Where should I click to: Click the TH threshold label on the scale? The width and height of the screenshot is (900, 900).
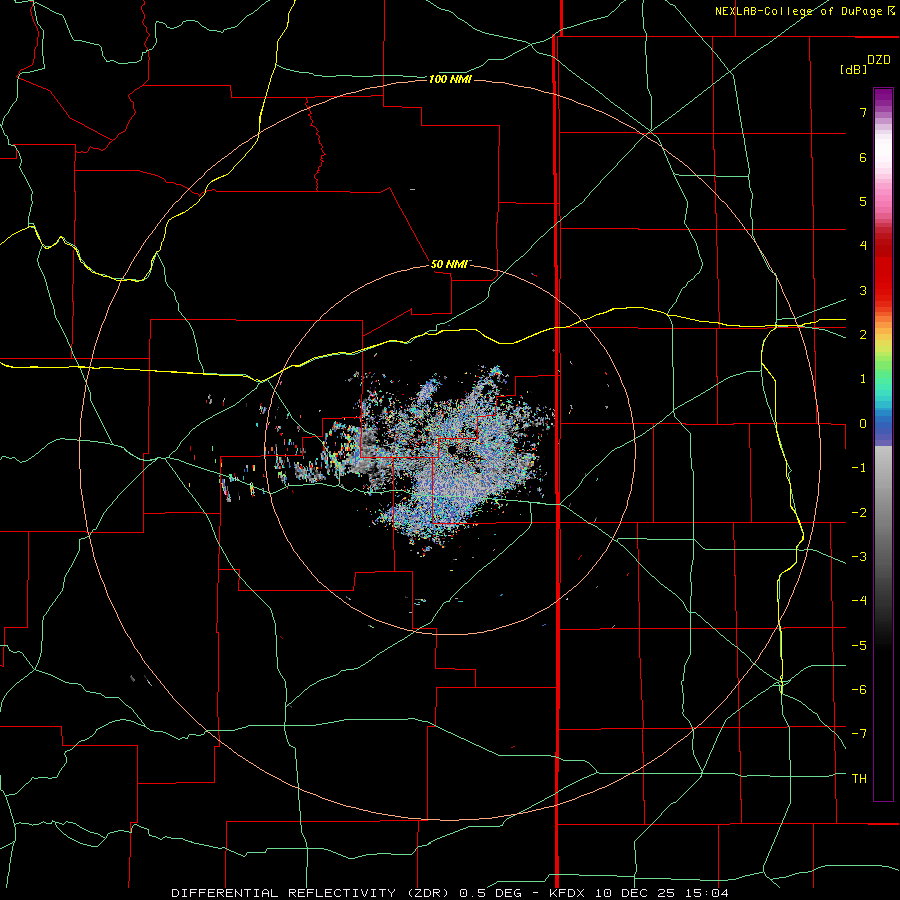click(x=859, y=779)
